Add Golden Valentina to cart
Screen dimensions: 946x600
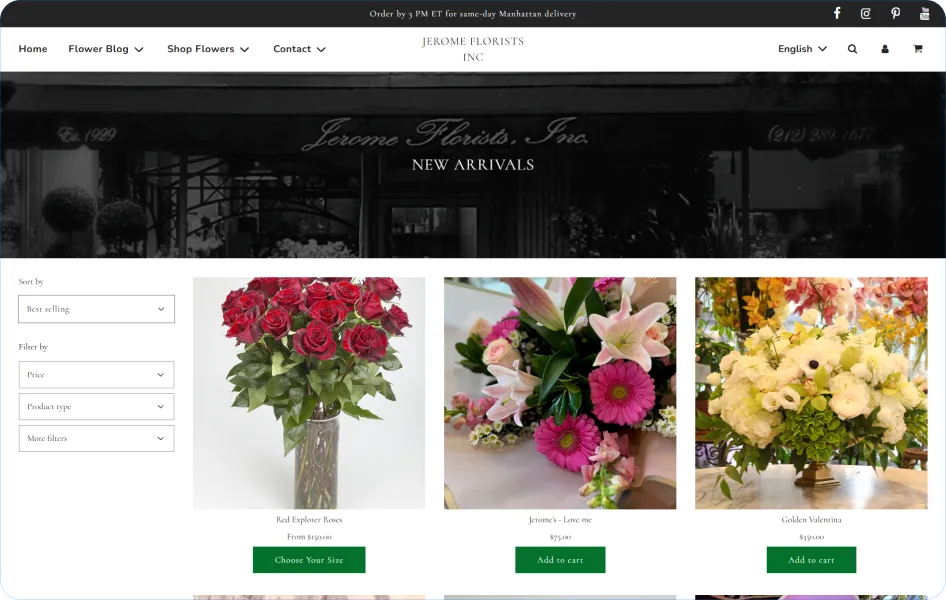[811, 560]
